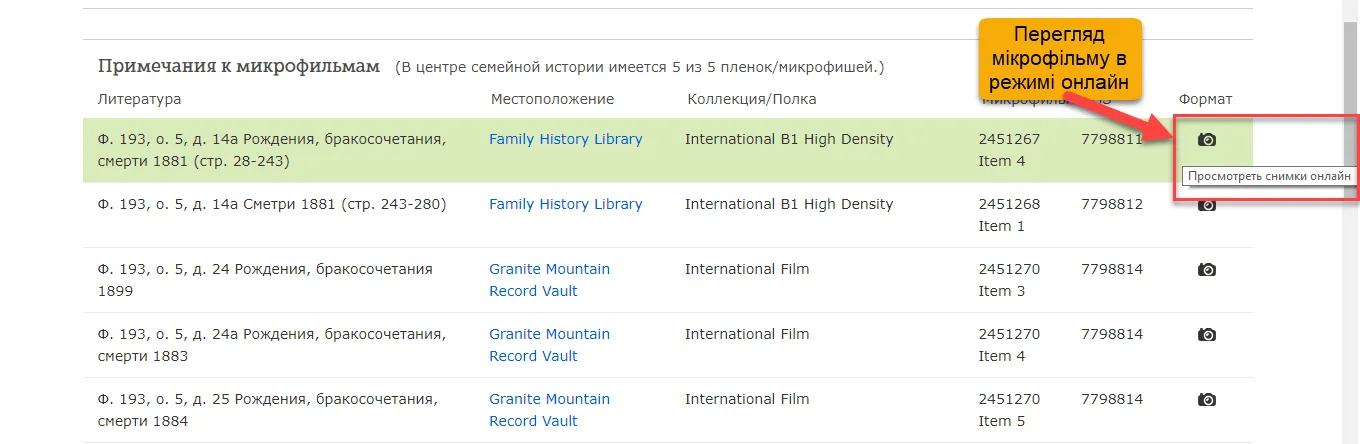
Task: Click camera icon in the Смерти 1881 row
Action: pos(1207,206)
